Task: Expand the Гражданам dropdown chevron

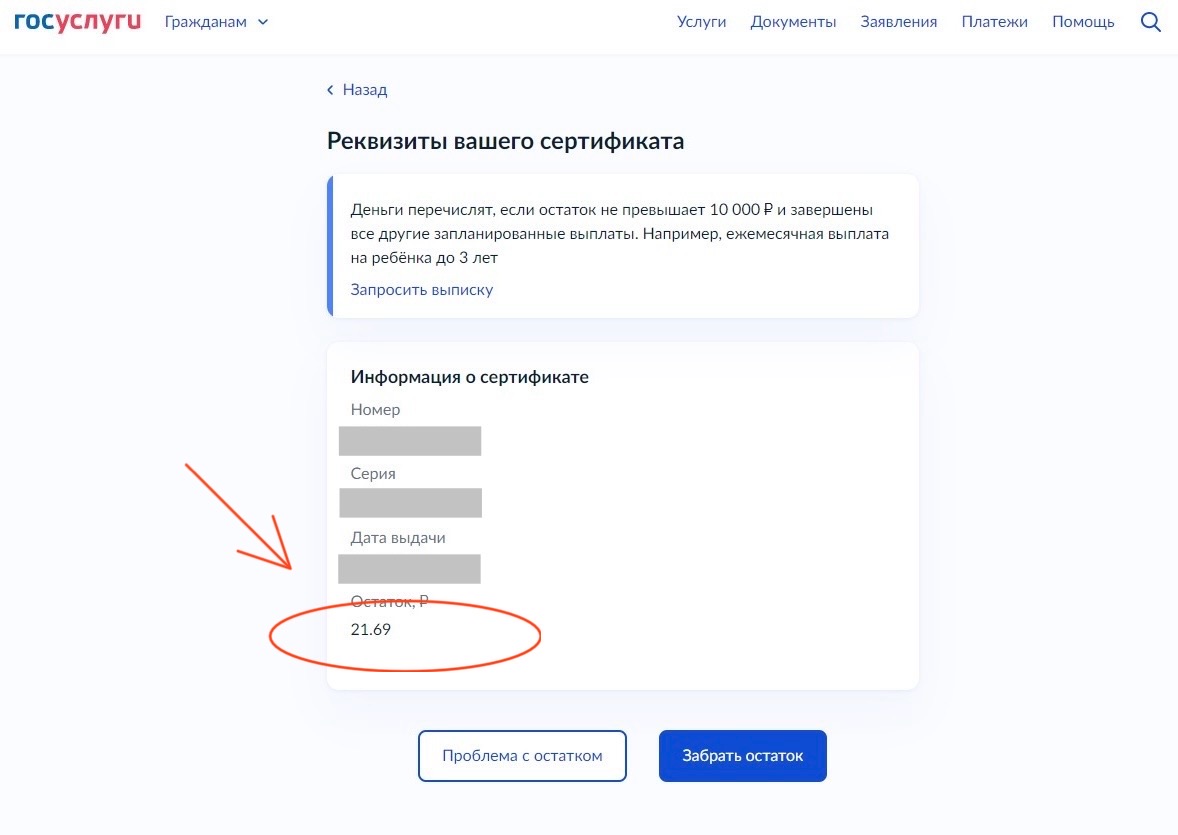Action: tap(263, 23)
